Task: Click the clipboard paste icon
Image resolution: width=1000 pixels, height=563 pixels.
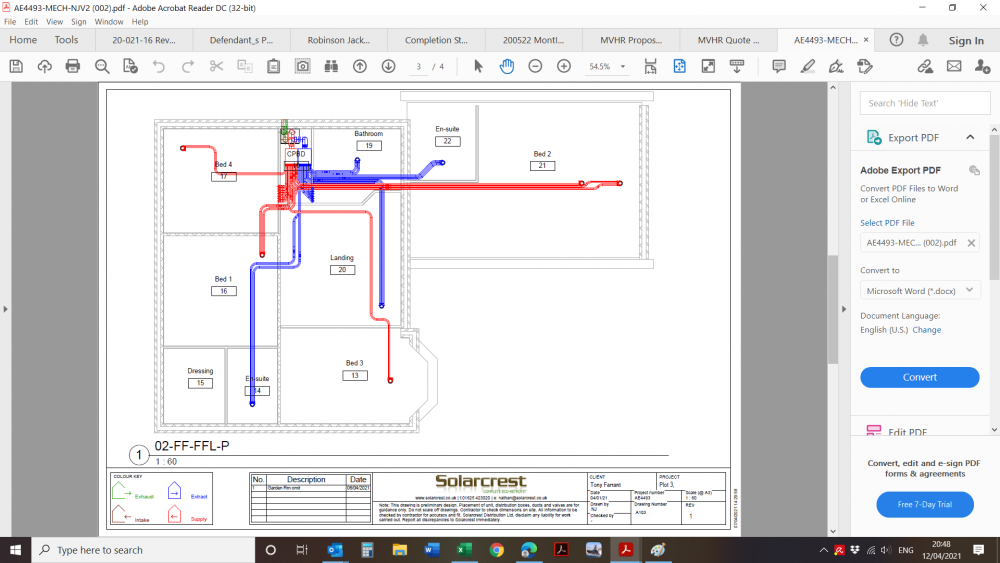Action: pos(274,66)
